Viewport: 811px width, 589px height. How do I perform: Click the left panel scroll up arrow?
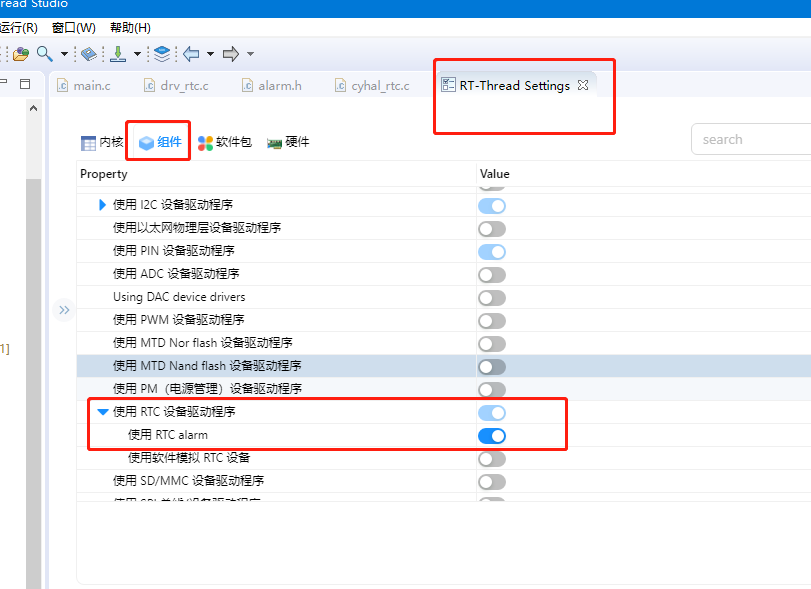pyautogui.click(x=34, y=108)
